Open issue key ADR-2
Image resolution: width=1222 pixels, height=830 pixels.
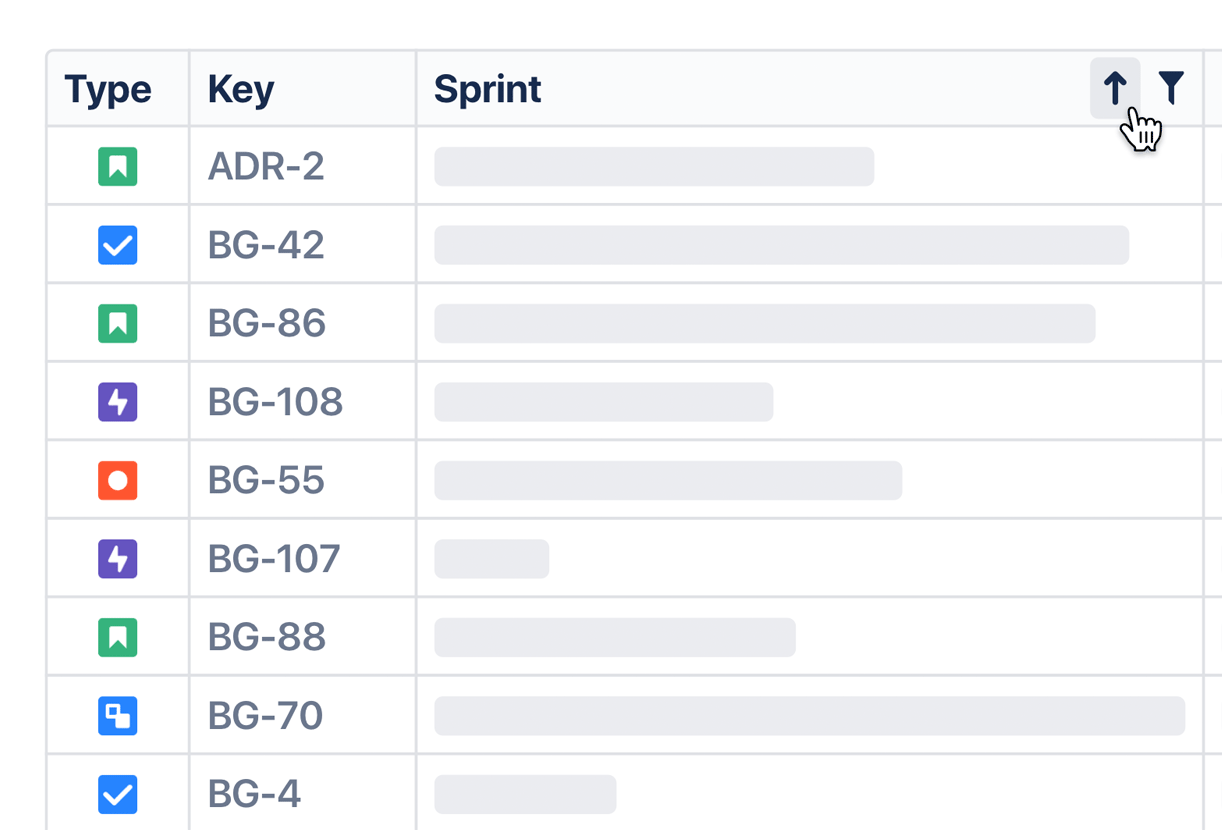[x=266, y=167]
